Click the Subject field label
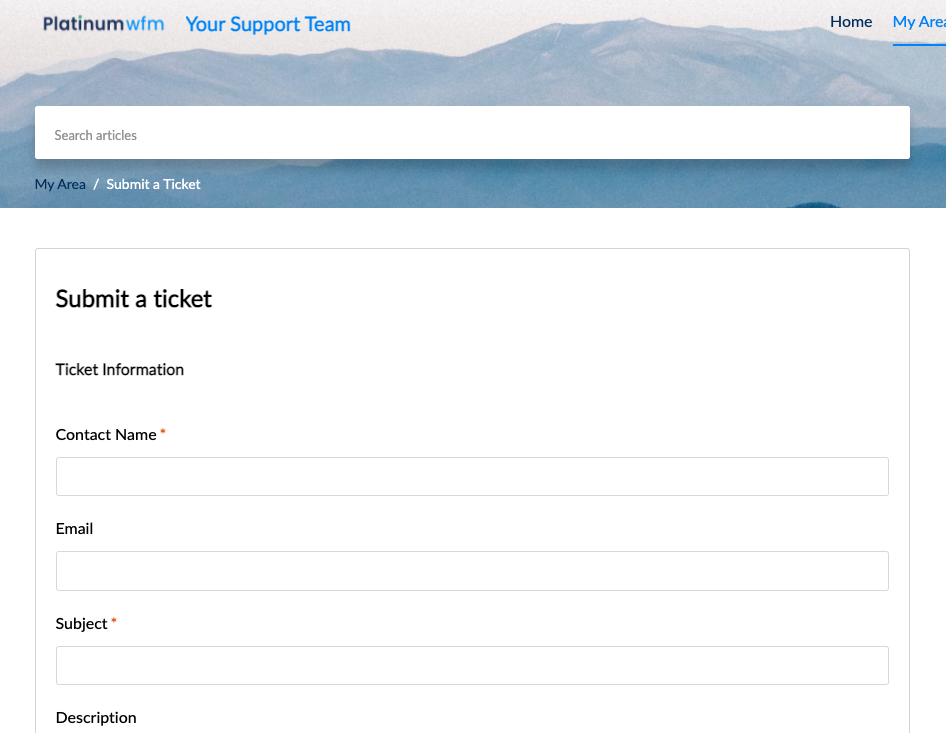This screenshot has width=946, height=733. (x=81, y=624)
